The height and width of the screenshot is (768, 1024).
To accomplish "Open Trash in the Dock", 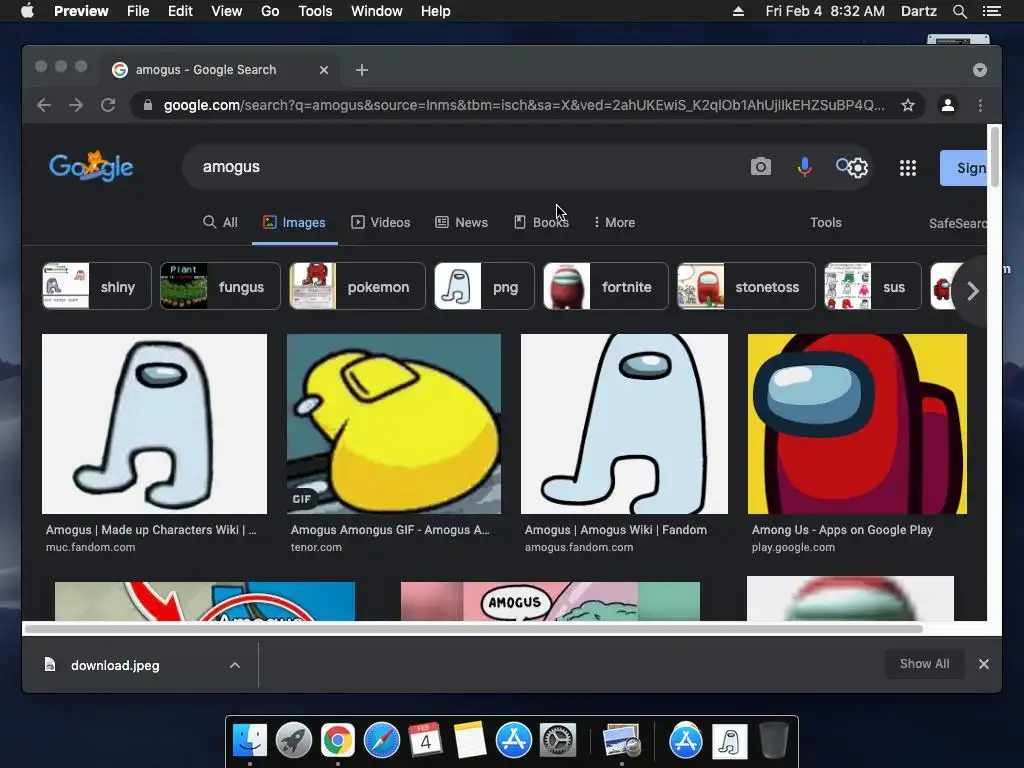I will click(774, 741).
